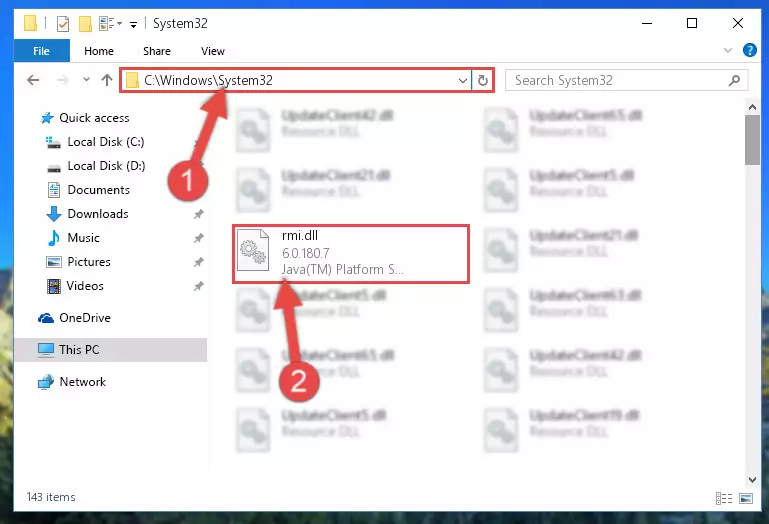Viewport: 769px width, 524px height.
Task: Click the Music note icon
Action: point(54,238)
